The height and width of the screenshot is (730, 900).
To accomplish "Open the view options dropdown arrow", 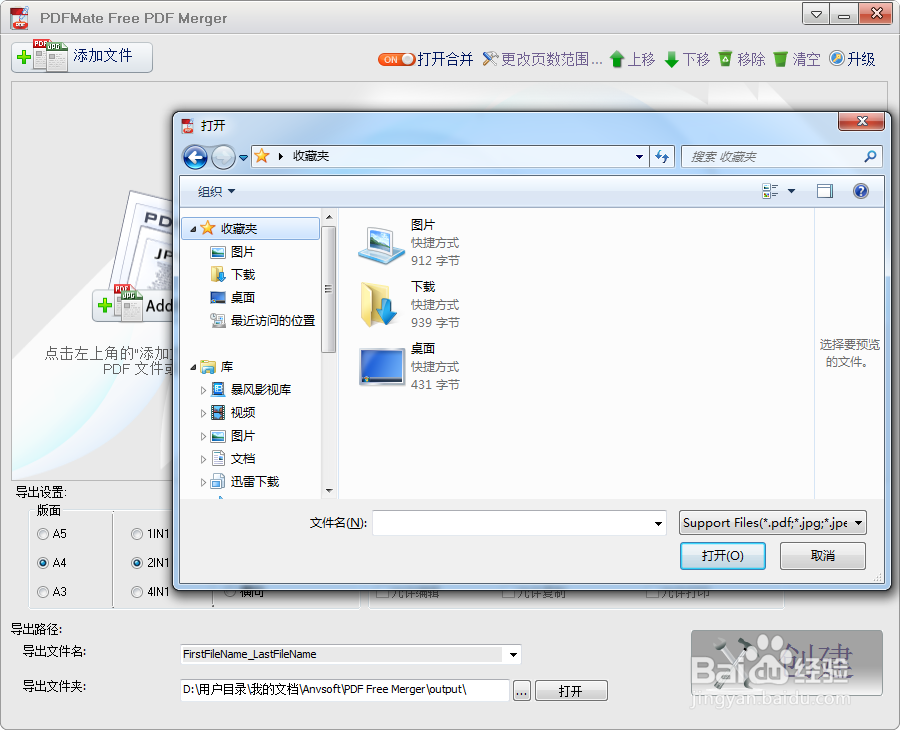I will pos(792,191).
